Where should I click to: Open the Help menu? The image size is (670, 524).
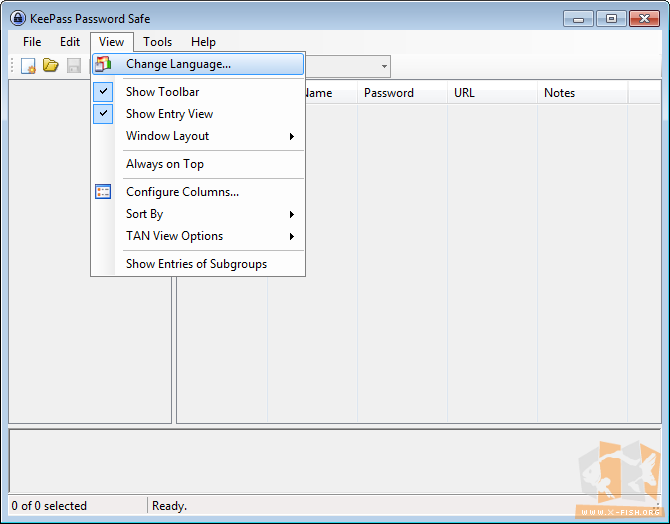pyautogui.click(x=203, y=42)
